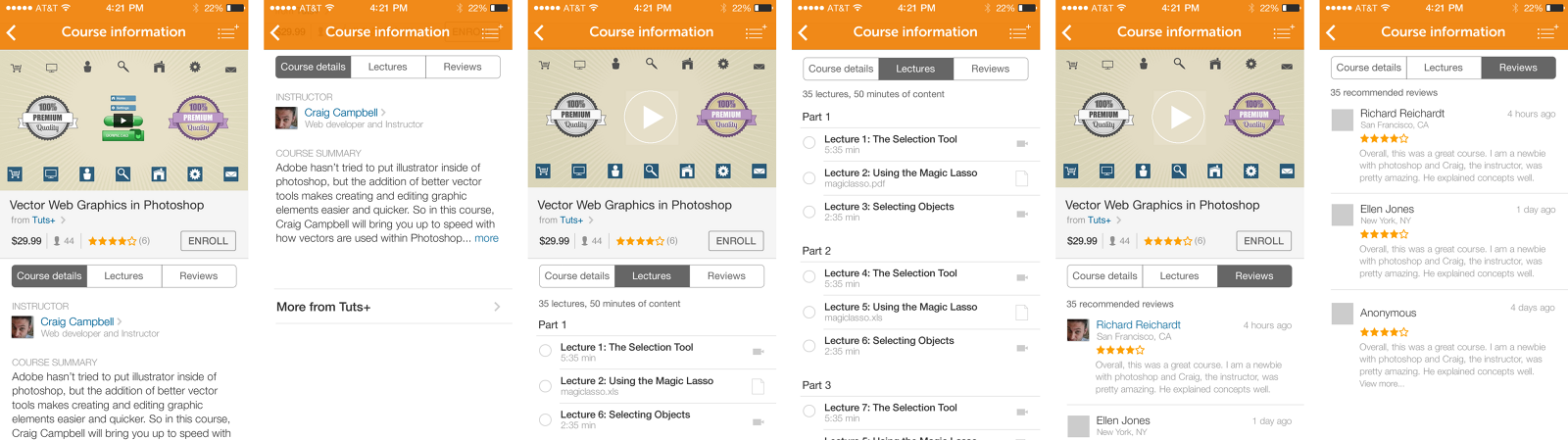Tap the video icon of Lecture 6 under Part 1
1568x440 pixels.
click(758, 421)
